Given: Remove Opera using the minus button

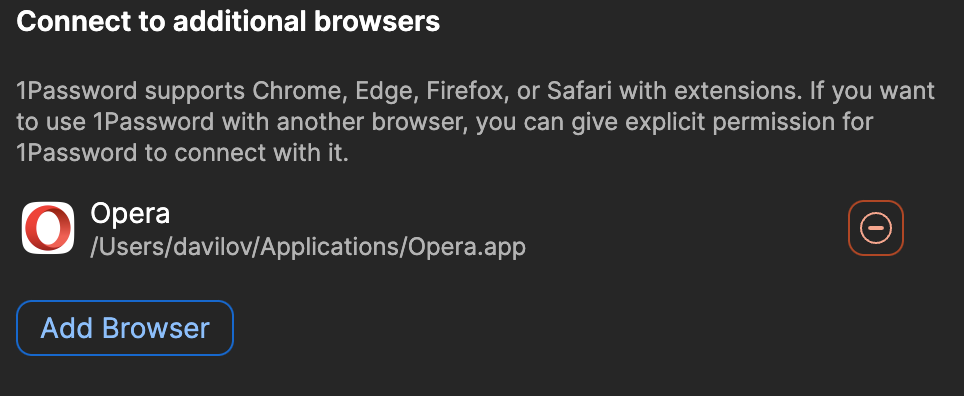Looking at the screenshot, I should click(x=875, y=228).
